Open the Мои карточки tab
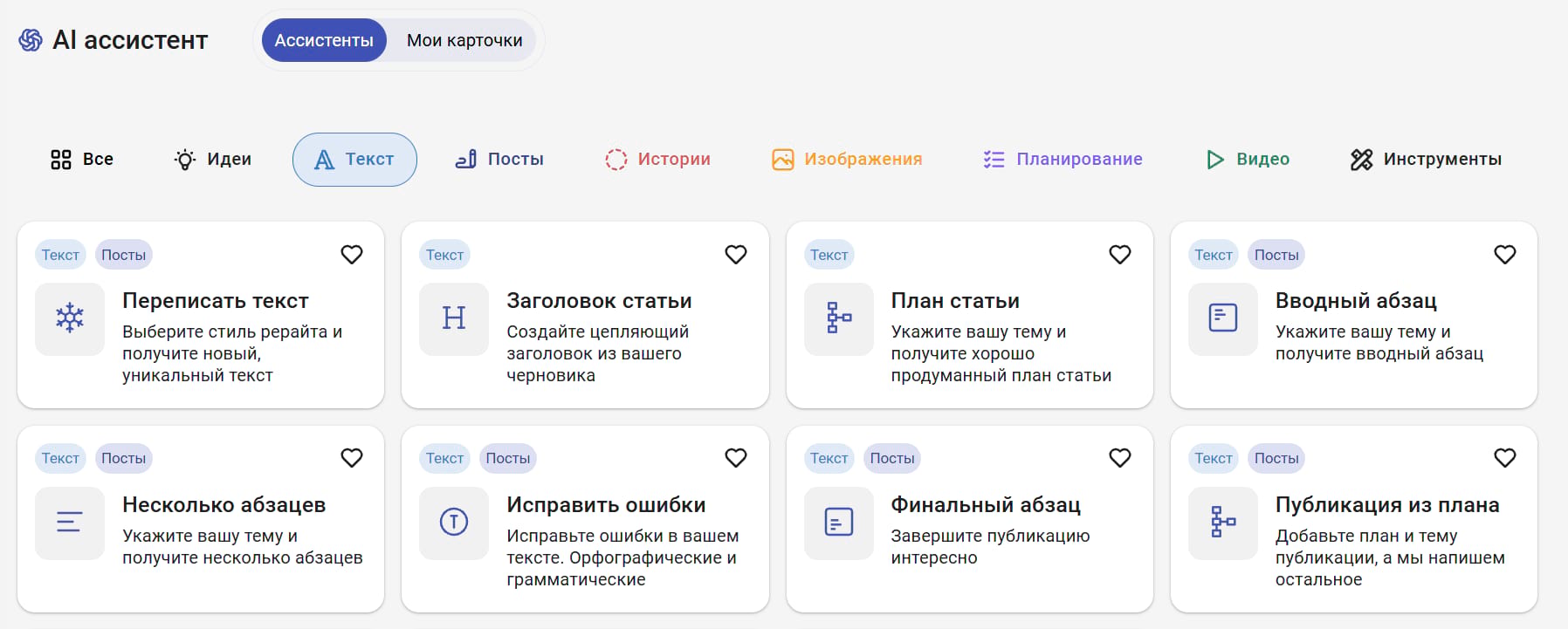This screenshot has width=1568, height=629. [464, 40]
